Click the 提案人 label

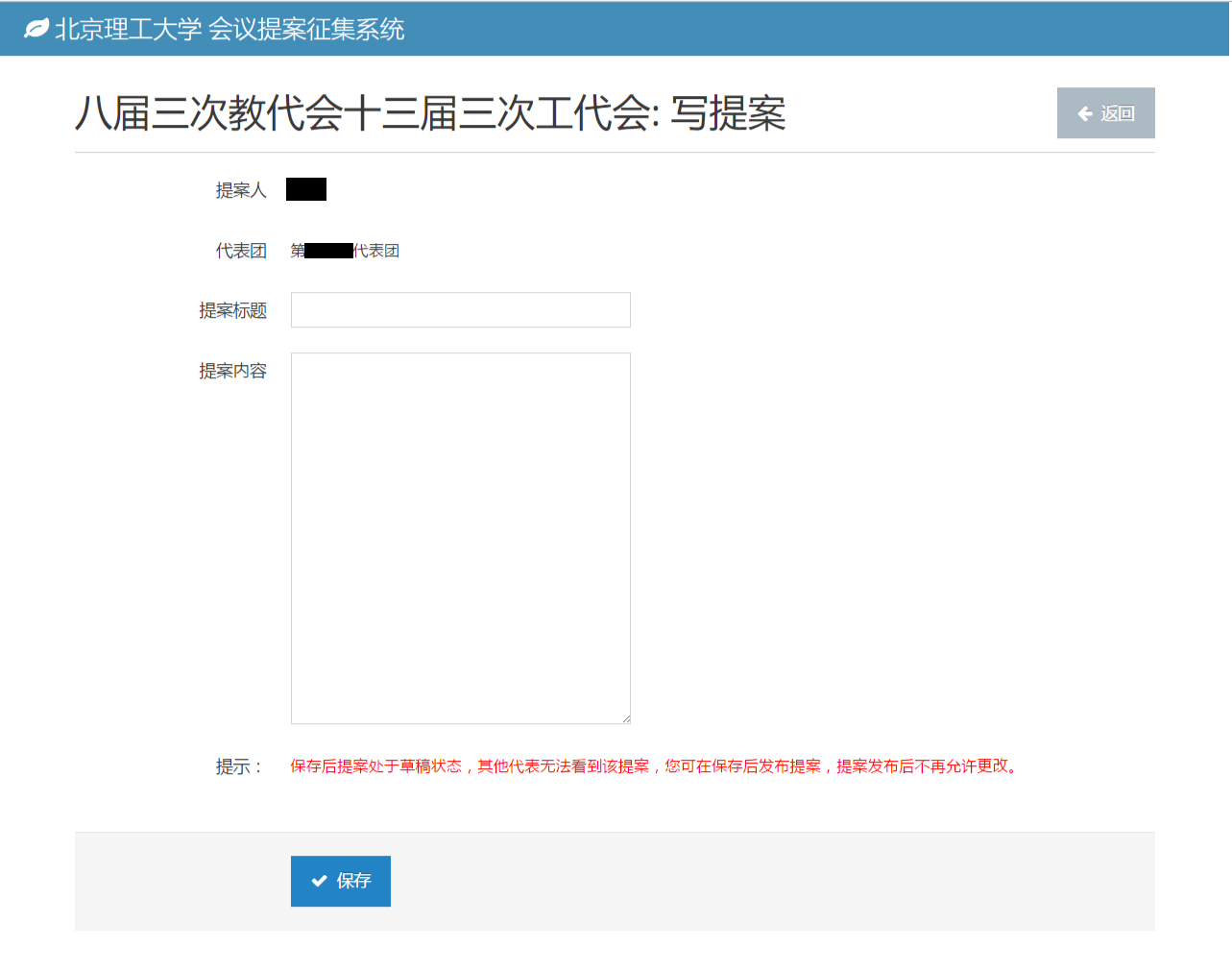pyautogui.click(x=240, y=190)
